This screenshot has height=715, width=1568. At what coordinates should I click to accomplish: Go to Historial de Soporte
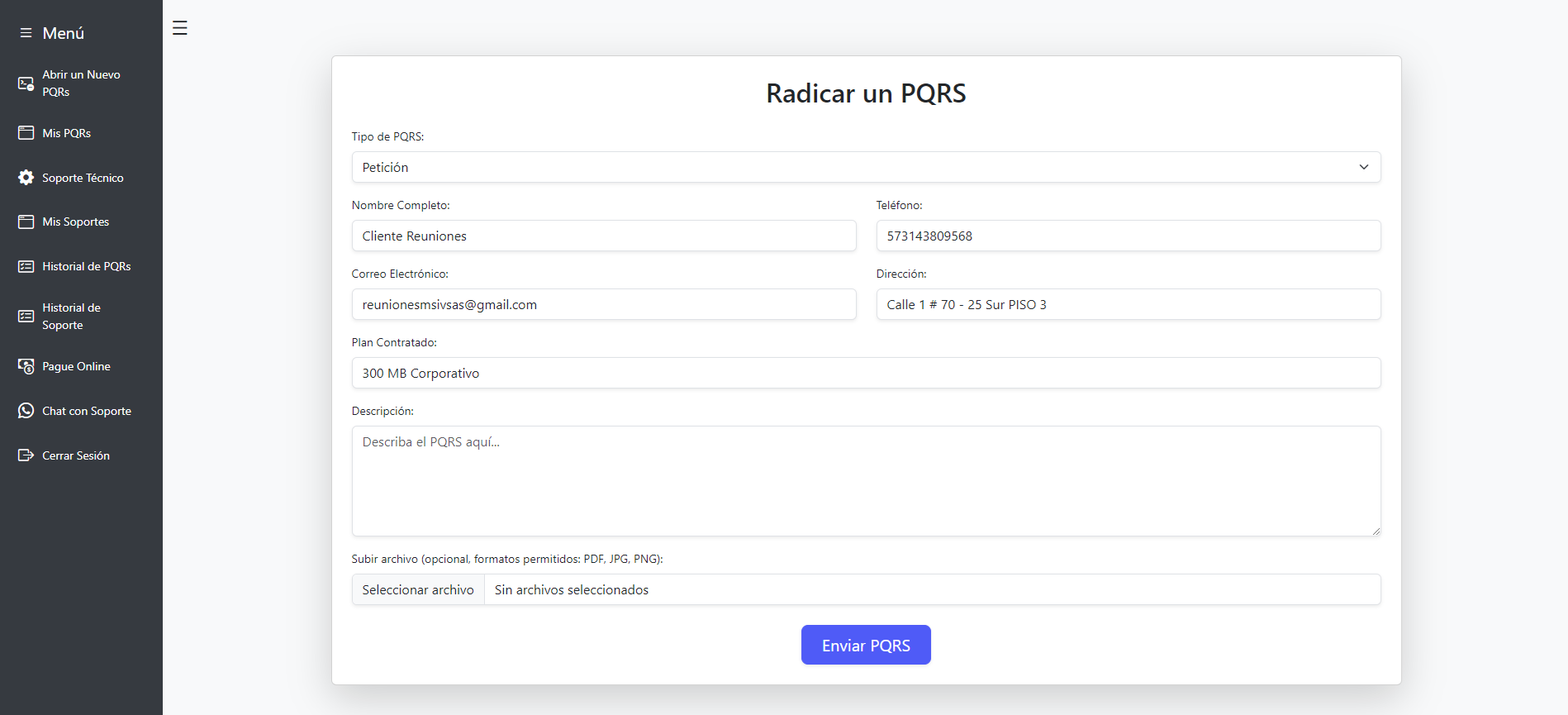(71, 316)
